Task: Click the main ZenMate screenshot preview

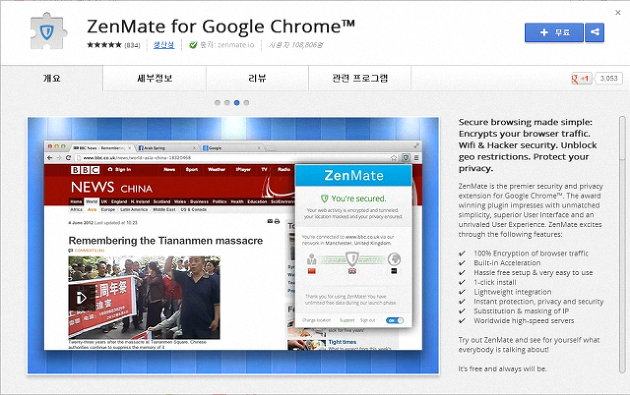Action: (x=233, y=246)
